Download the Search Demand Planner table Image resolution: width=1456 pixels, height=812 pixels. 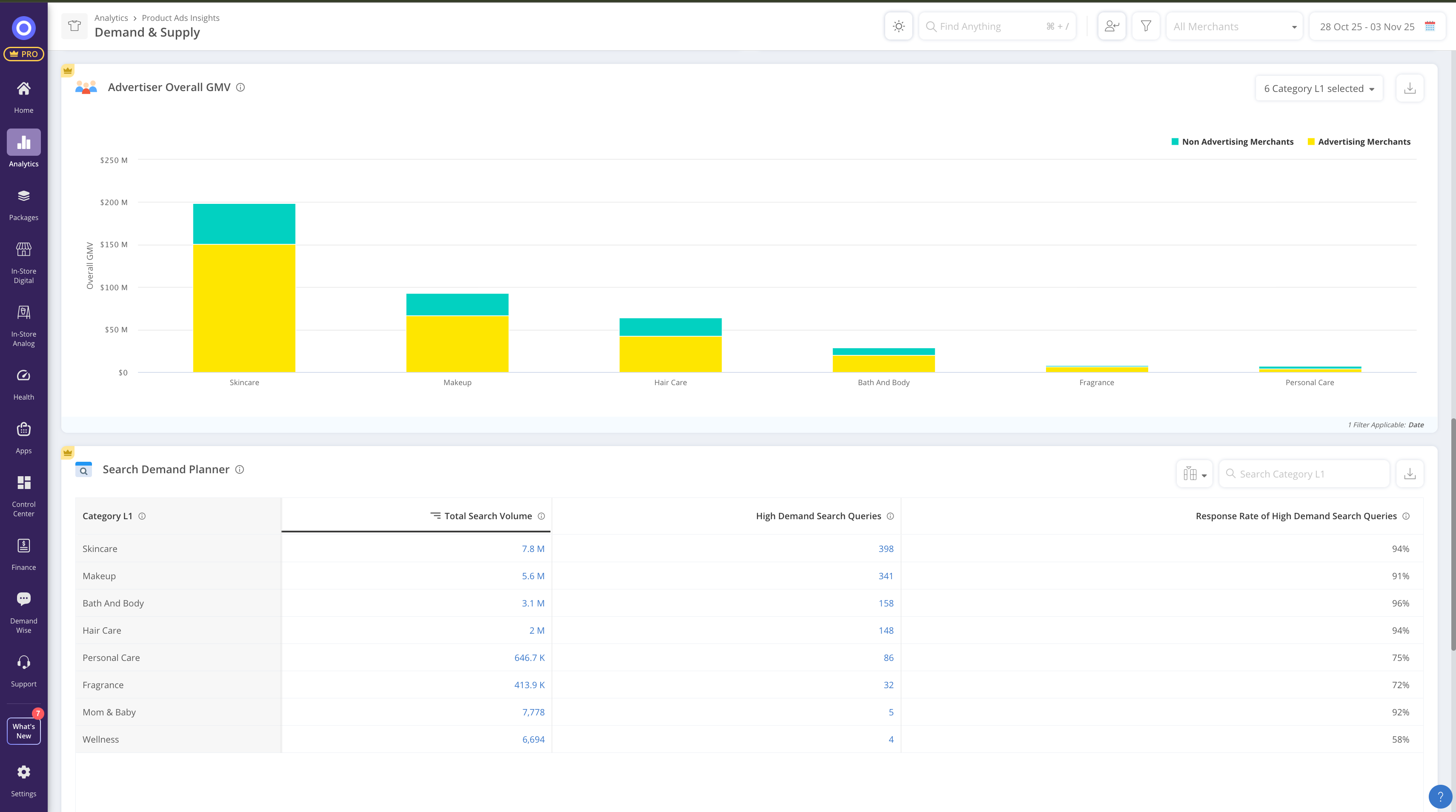coord(1410,474)
